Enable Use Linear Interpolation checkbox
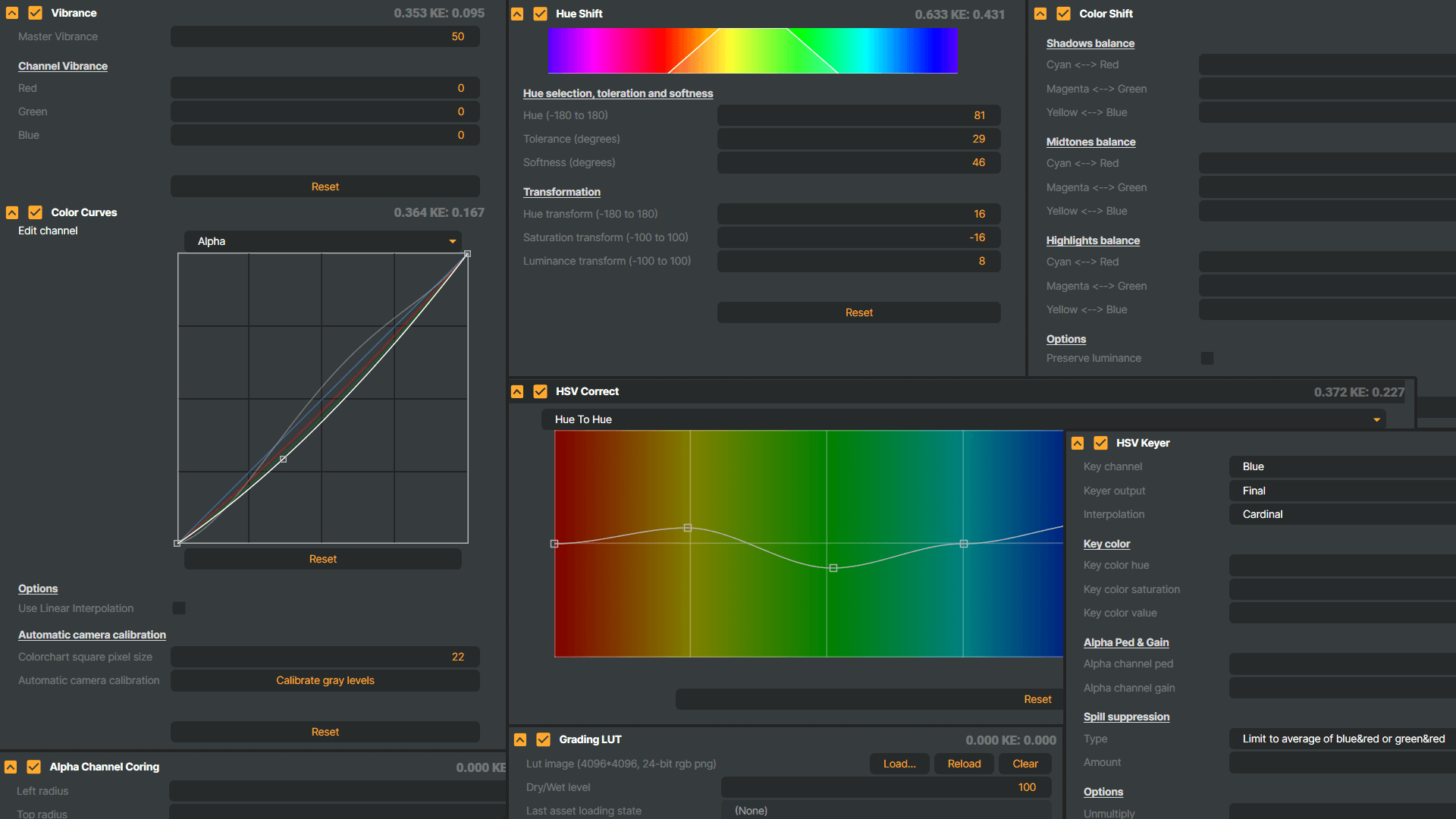 pos(179,608)
